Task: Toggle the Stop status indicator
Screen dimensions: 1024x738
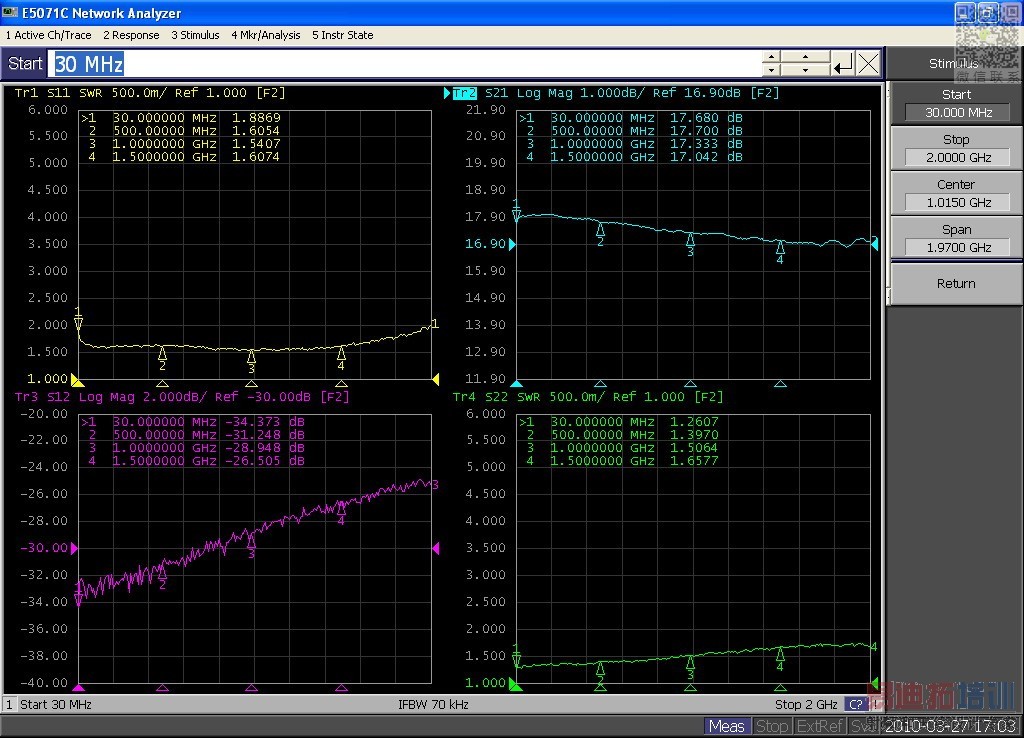Action: [771, 726]
